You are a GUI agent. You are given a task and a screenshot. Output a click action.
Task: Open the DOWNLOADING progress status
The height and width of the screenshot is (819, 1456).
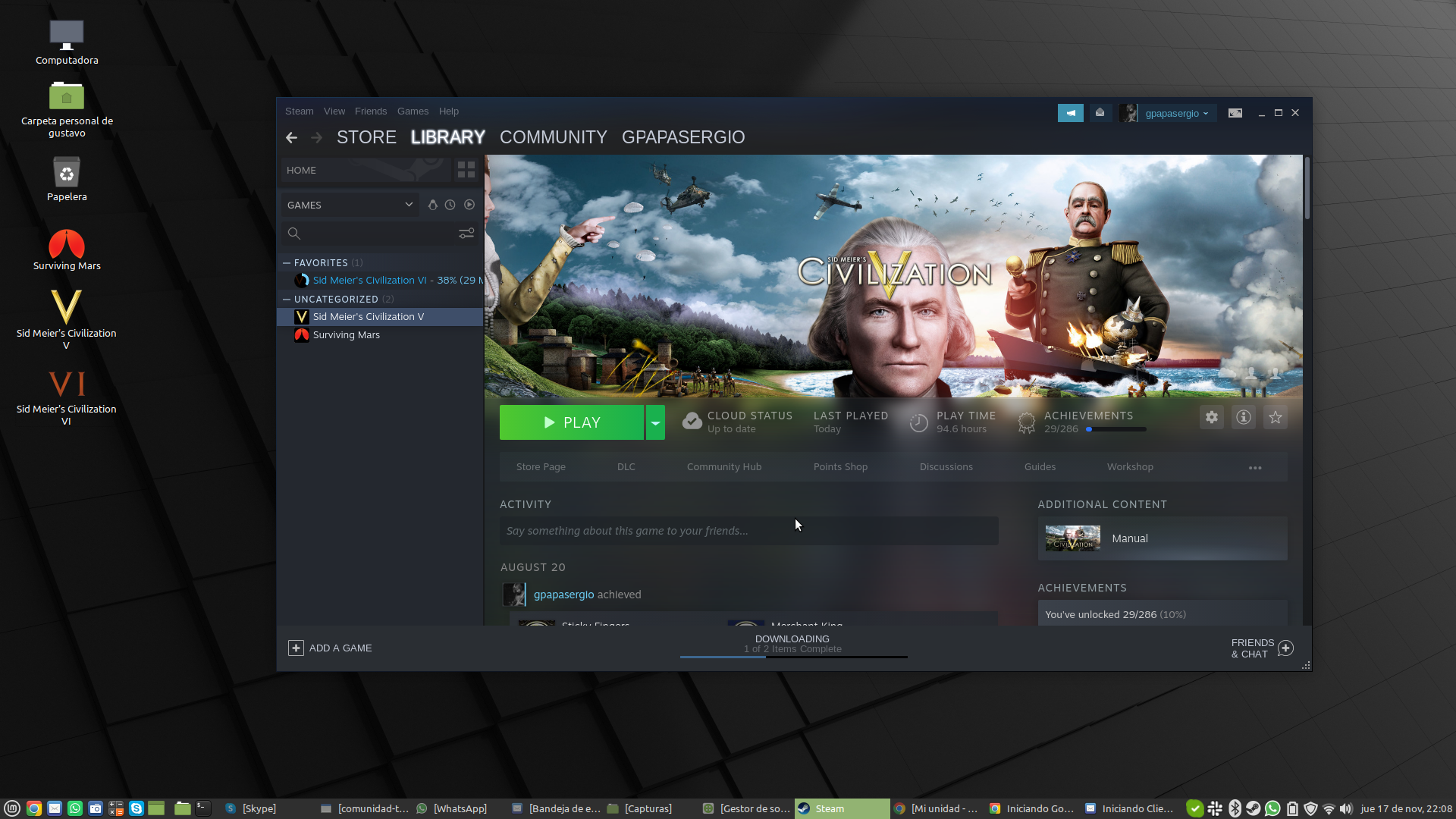coord(792,645)
